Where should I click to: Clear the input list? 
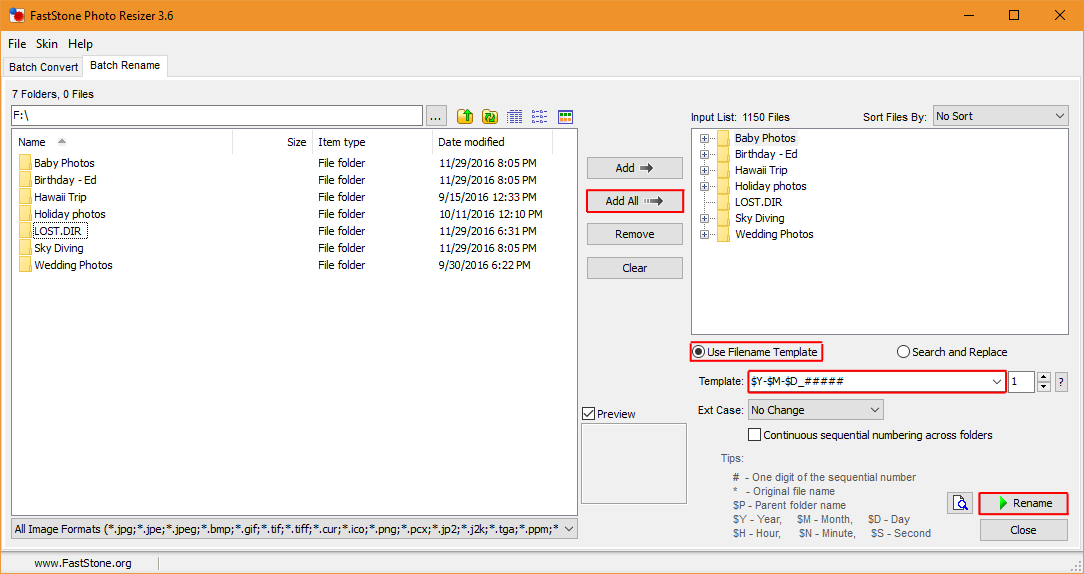(635, 268)
